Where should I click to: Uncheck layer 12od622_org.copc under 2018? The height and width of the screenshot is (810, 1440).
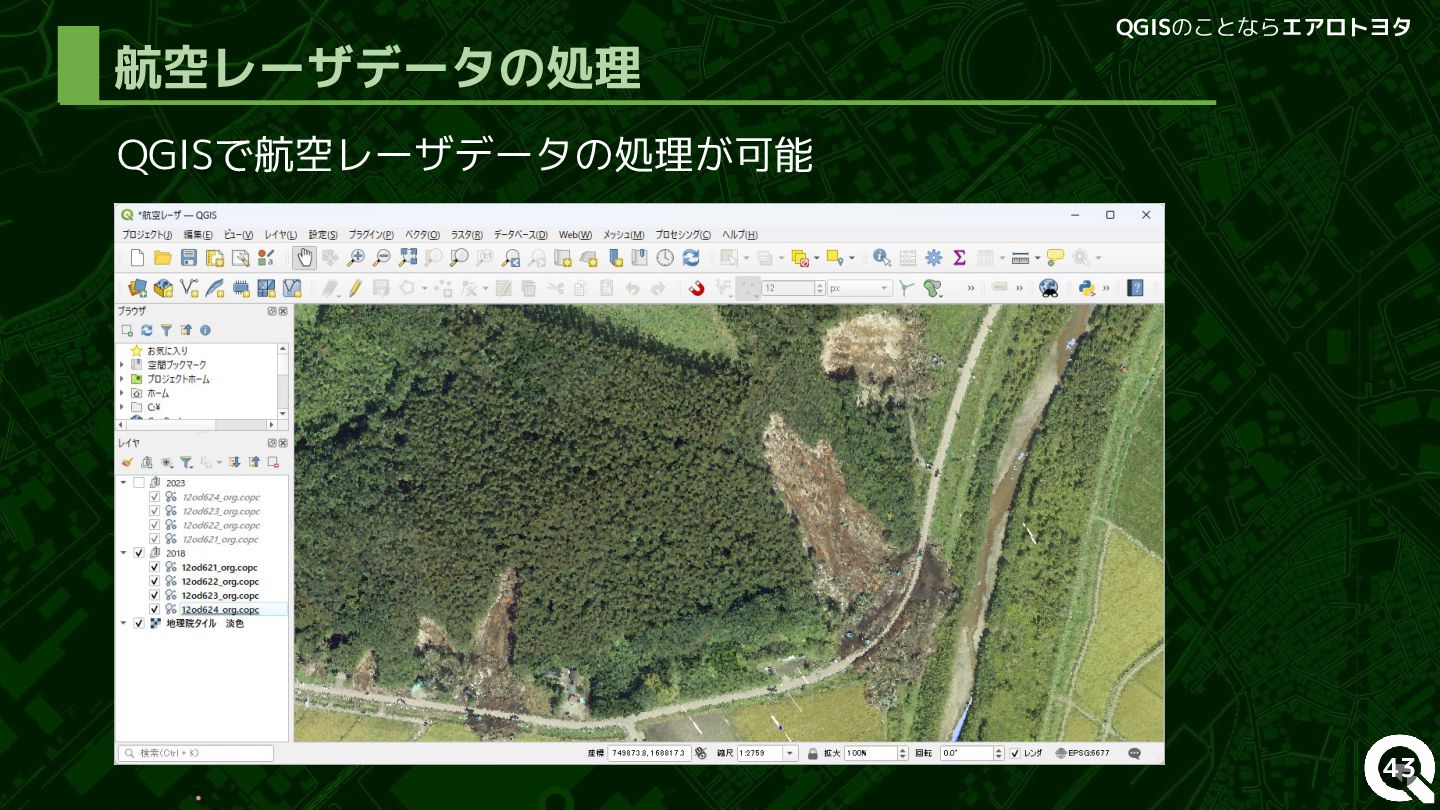pyautogui.click(x=154, y=581)
